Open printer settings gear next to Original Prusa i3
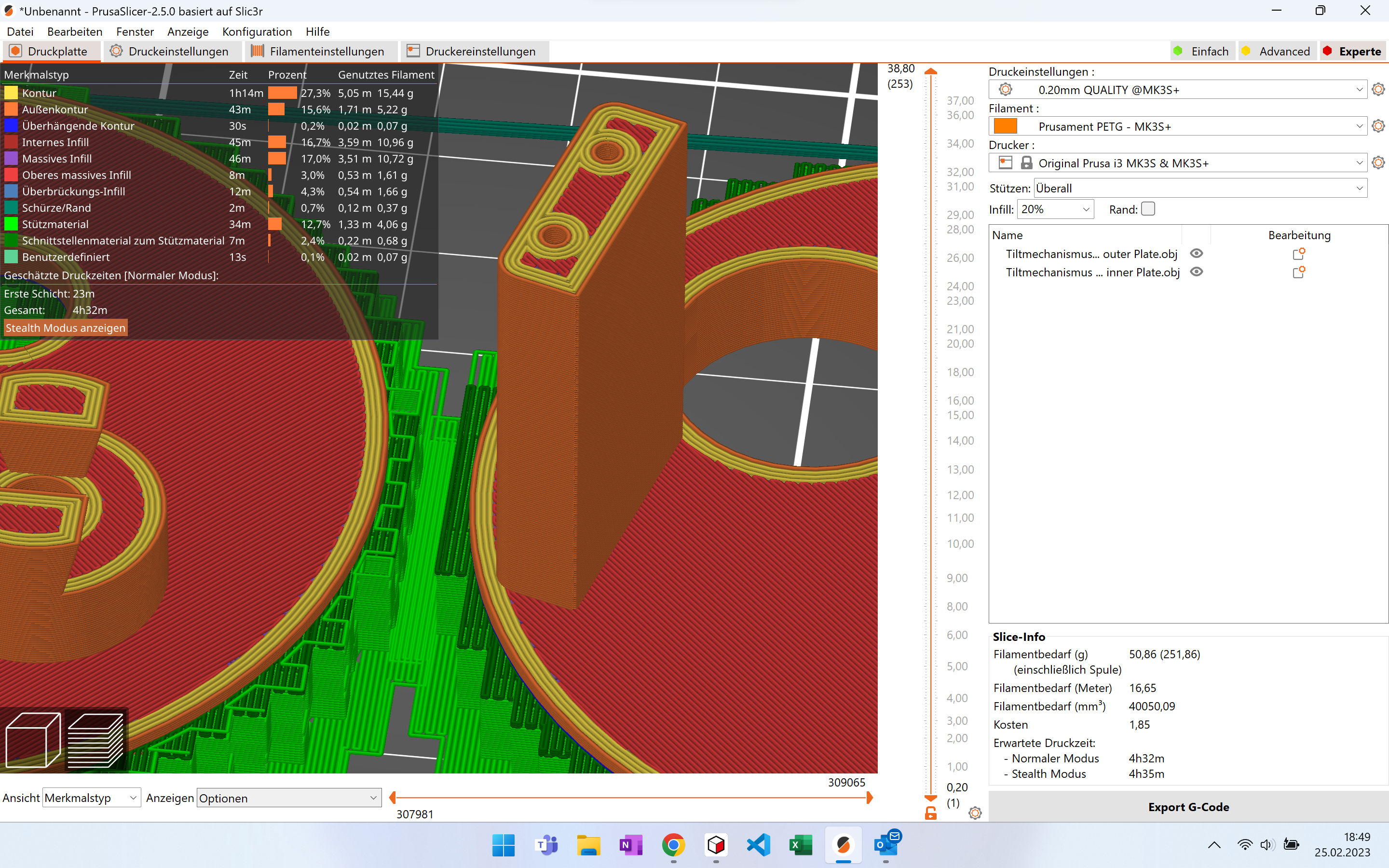 (1378, 163)
